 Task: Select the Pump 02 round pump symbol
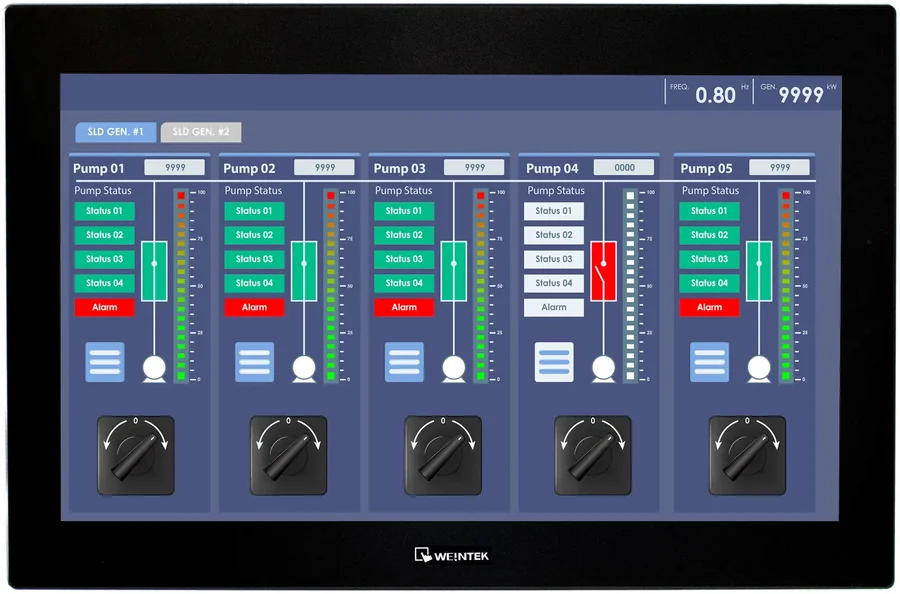pos(304,368)
